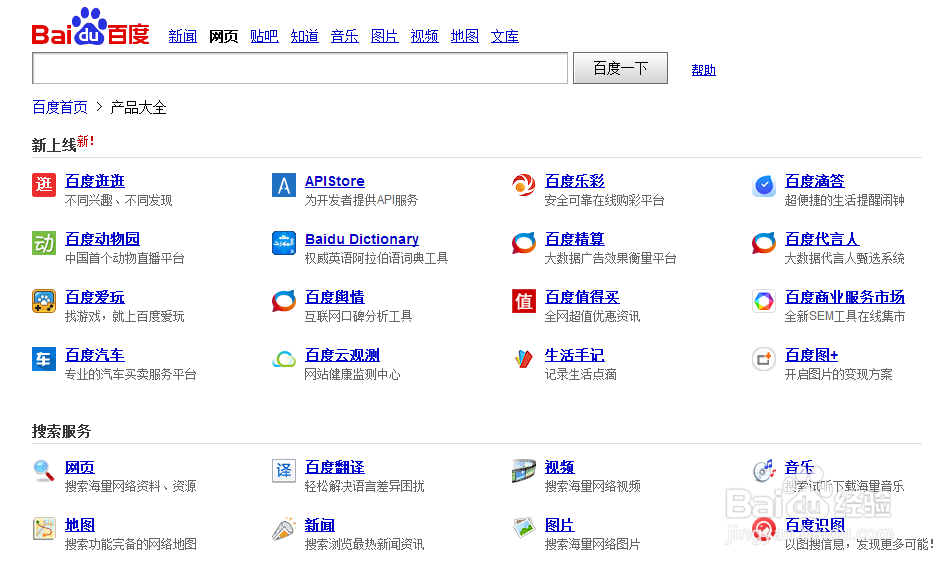Click the 百度动物园 green icon
This screenshot has width=945, height=566.
click(43, 243)
